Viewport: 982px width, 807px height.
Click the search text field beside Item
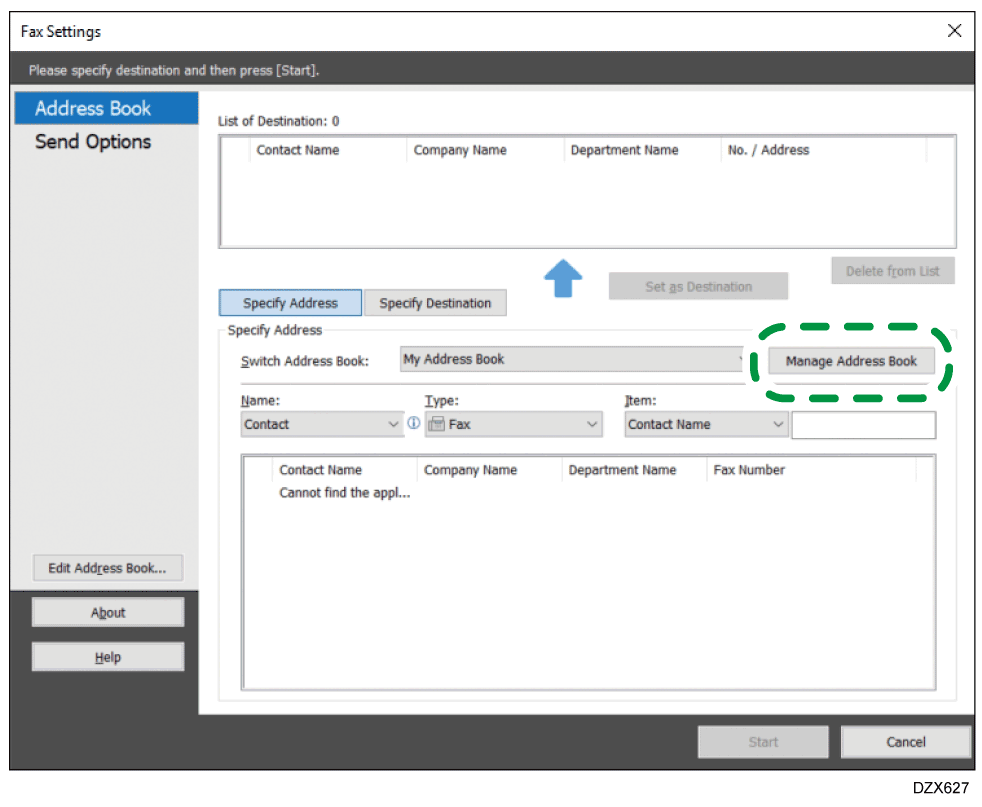coord(863,425)
